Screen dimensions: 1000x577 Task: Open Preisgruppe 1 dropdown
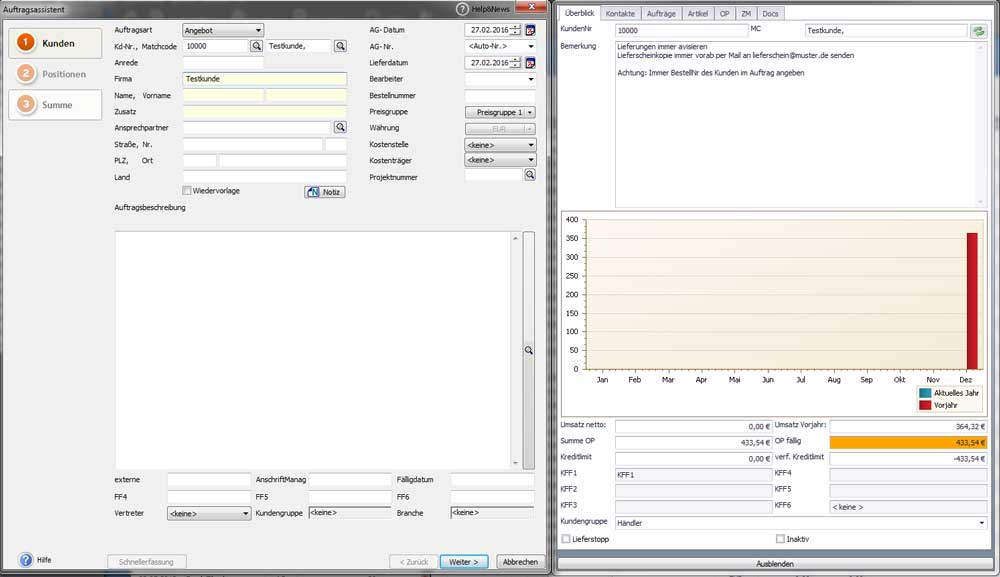pyautogui.click(x=500, y=112)
